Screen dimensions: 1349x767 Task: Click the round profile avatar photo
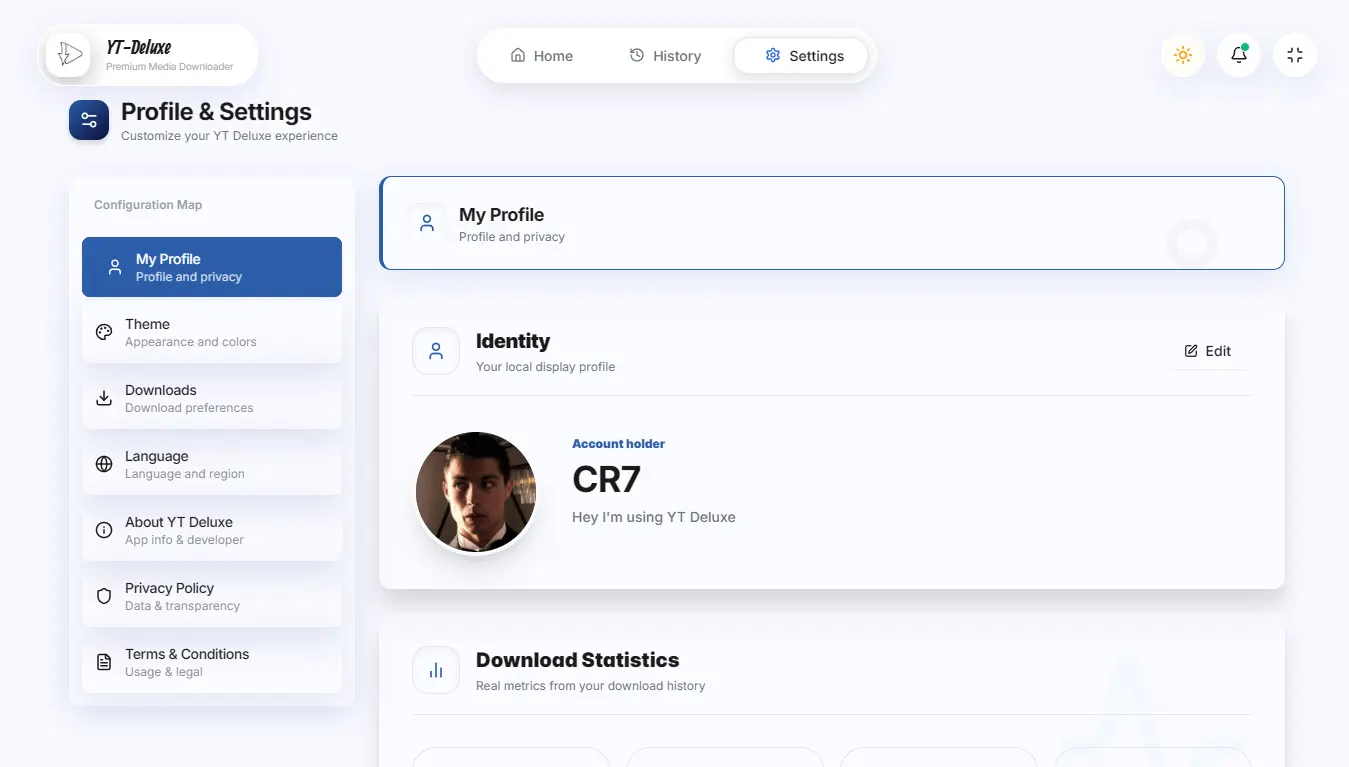(476, 492)
